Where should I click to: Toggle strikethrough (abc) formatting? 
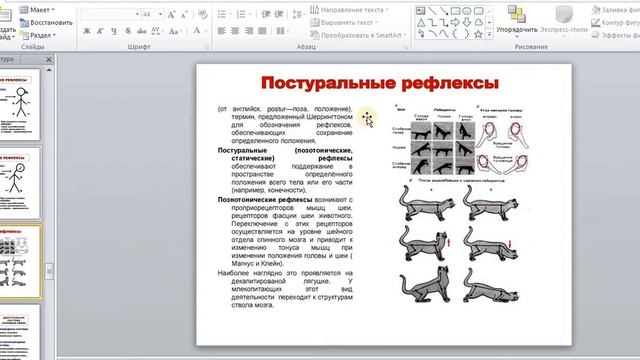142,31
